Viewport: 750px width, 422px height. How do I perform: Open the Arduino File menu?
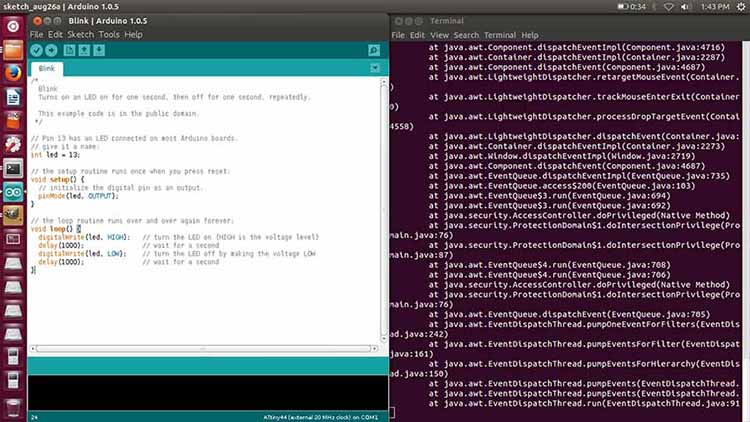tap(36, 34)
